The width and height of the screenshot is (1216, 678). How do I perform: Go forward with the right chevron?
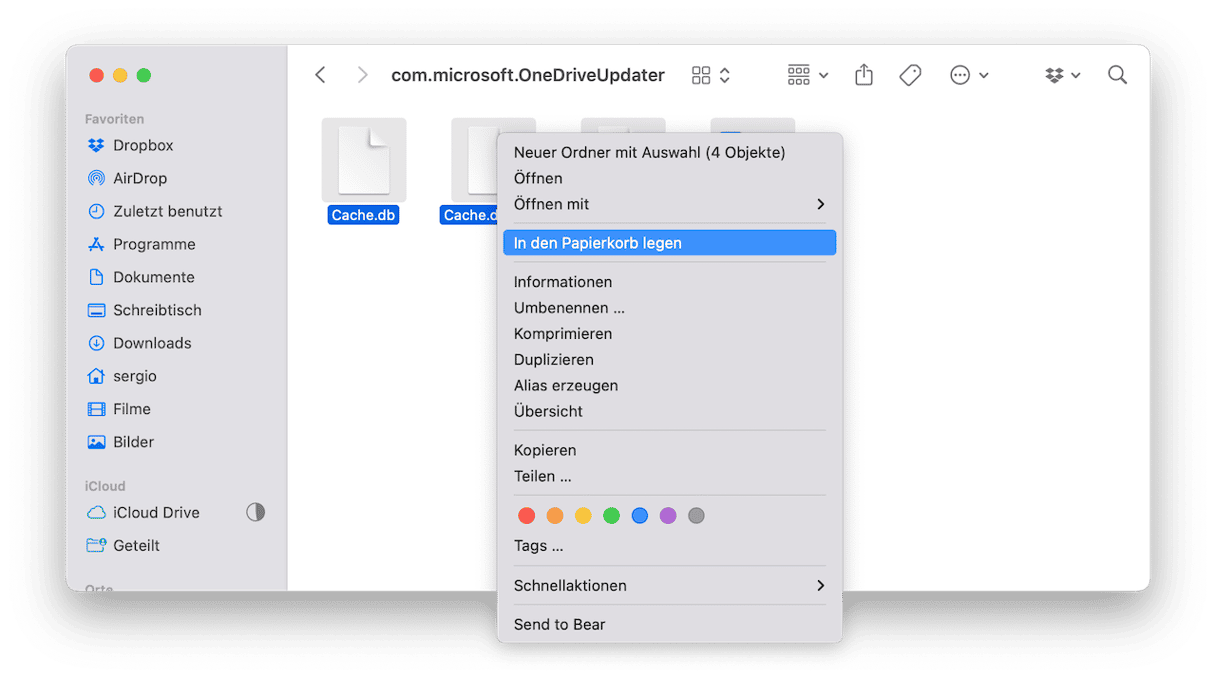pyautogui.click(x=362, y=75)
